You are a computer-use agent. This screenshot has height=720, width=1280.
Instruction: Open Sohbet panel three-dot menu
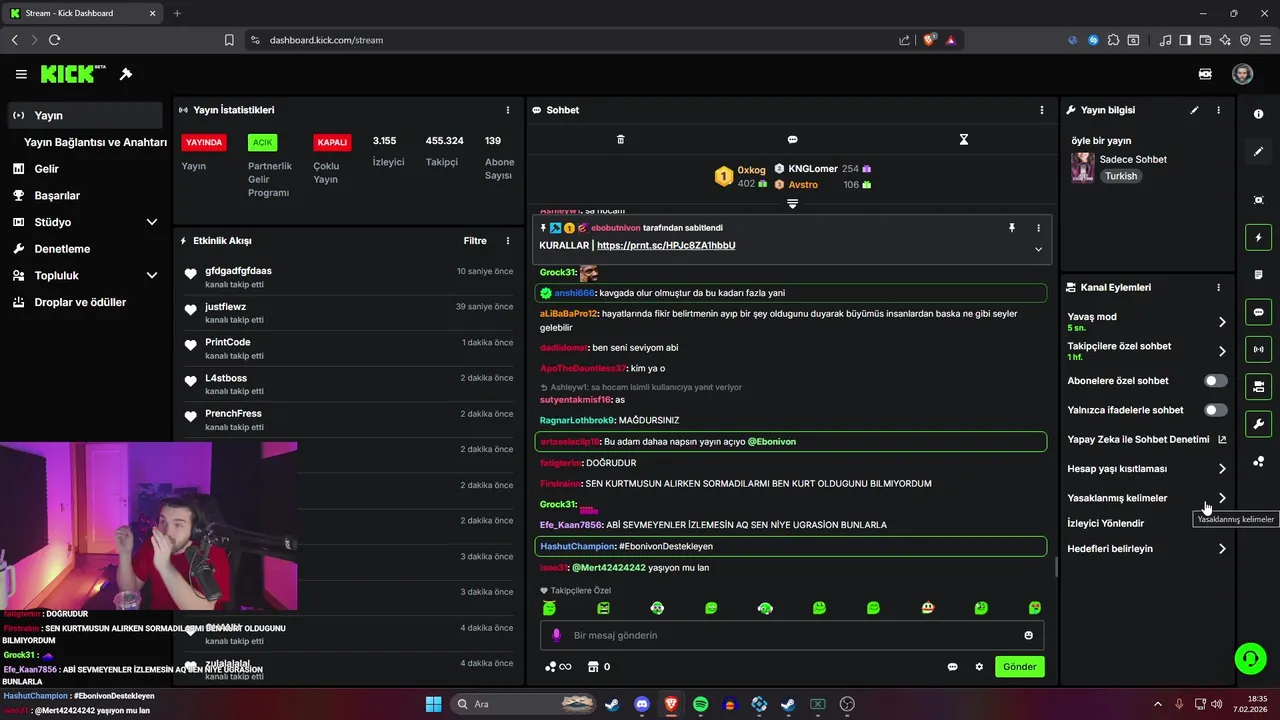1042,110
